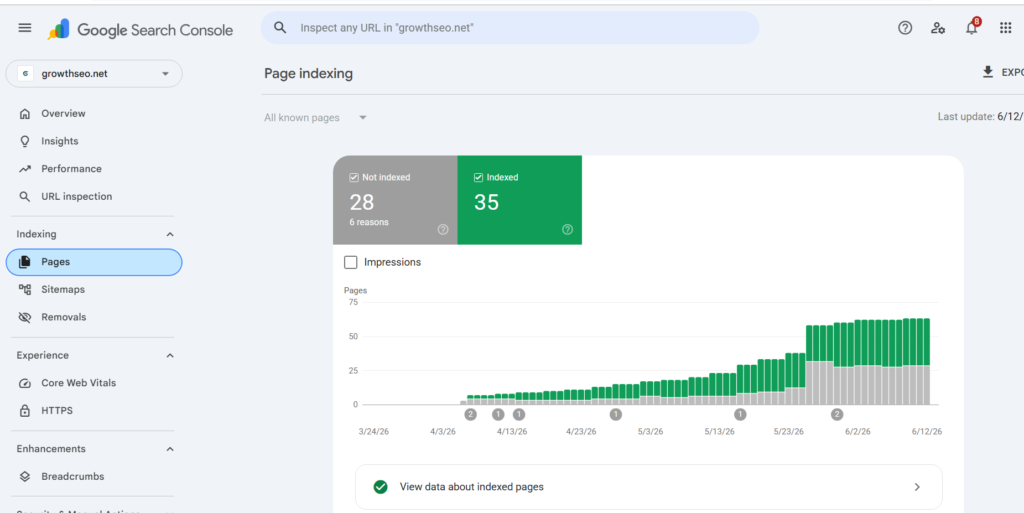Go to Insights in sidebar

tap(94, 141)
